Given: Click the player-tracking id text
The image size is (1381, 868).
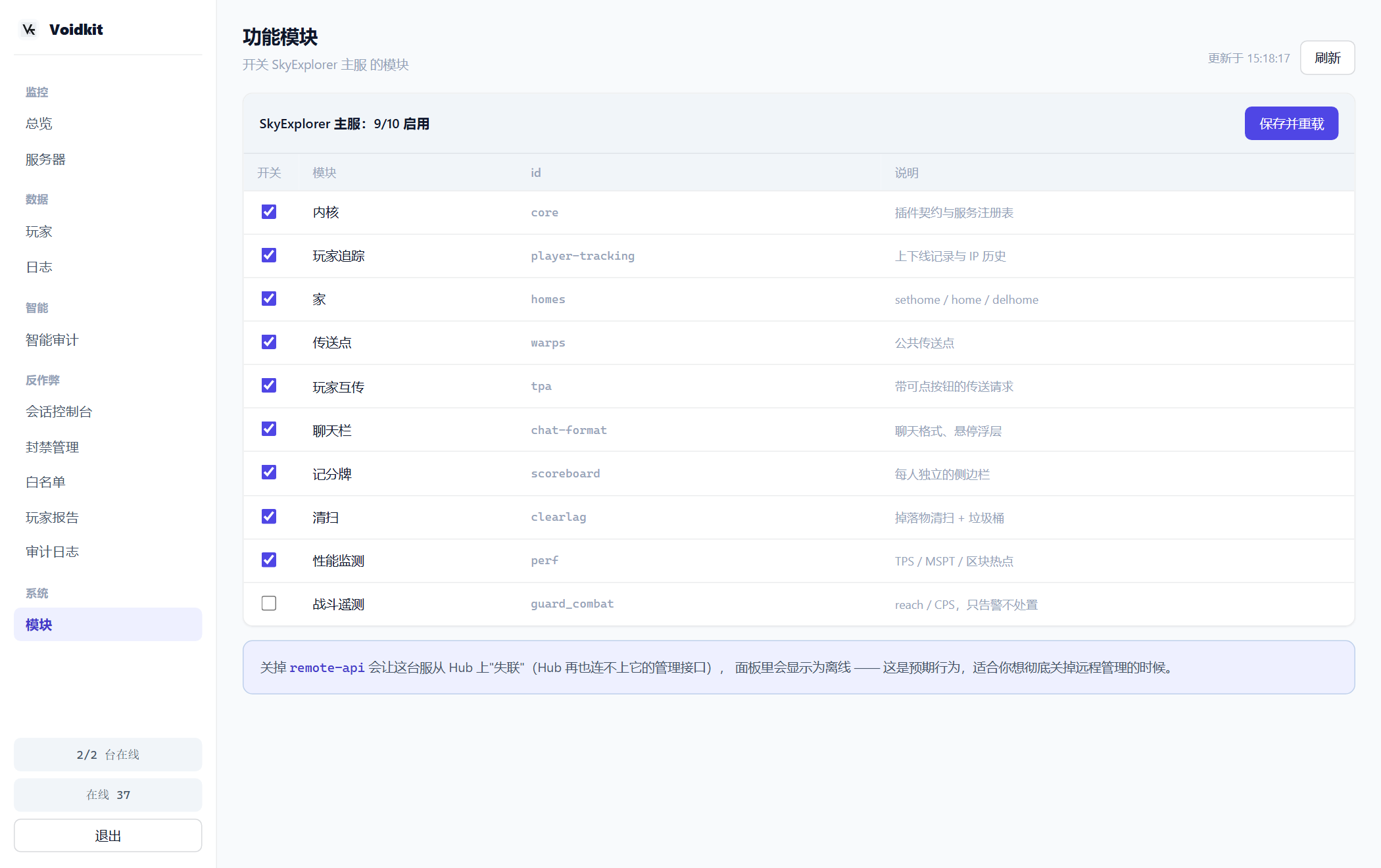Looking at the screenshot, I should coord(583,256).
